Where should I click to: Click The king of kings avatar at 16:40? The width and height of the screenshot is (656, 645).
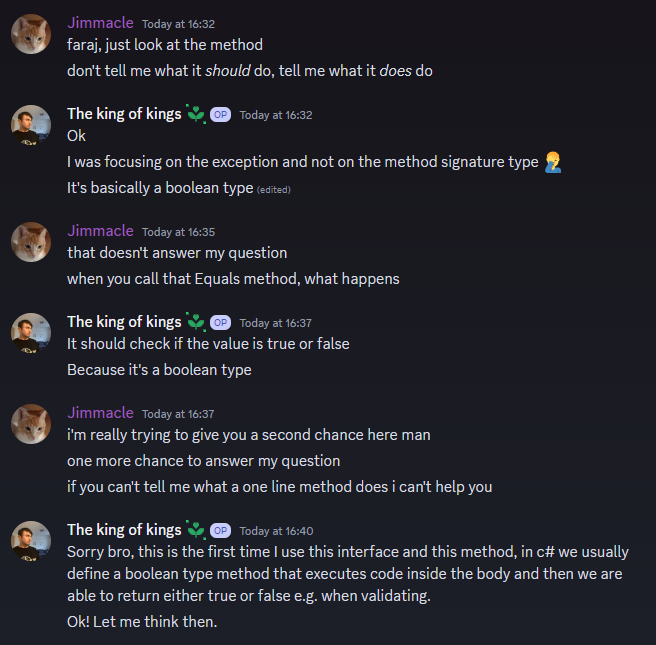pos(31,540)
